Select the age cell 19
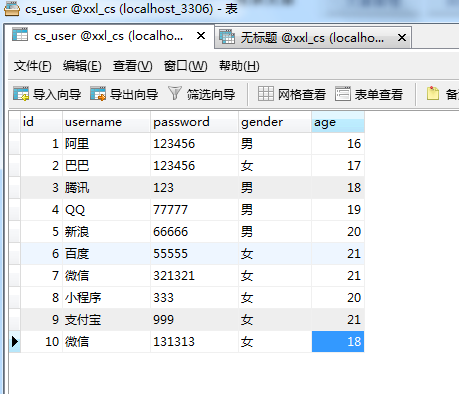This screenshot has width=459, height=394. tap(338, 210)
